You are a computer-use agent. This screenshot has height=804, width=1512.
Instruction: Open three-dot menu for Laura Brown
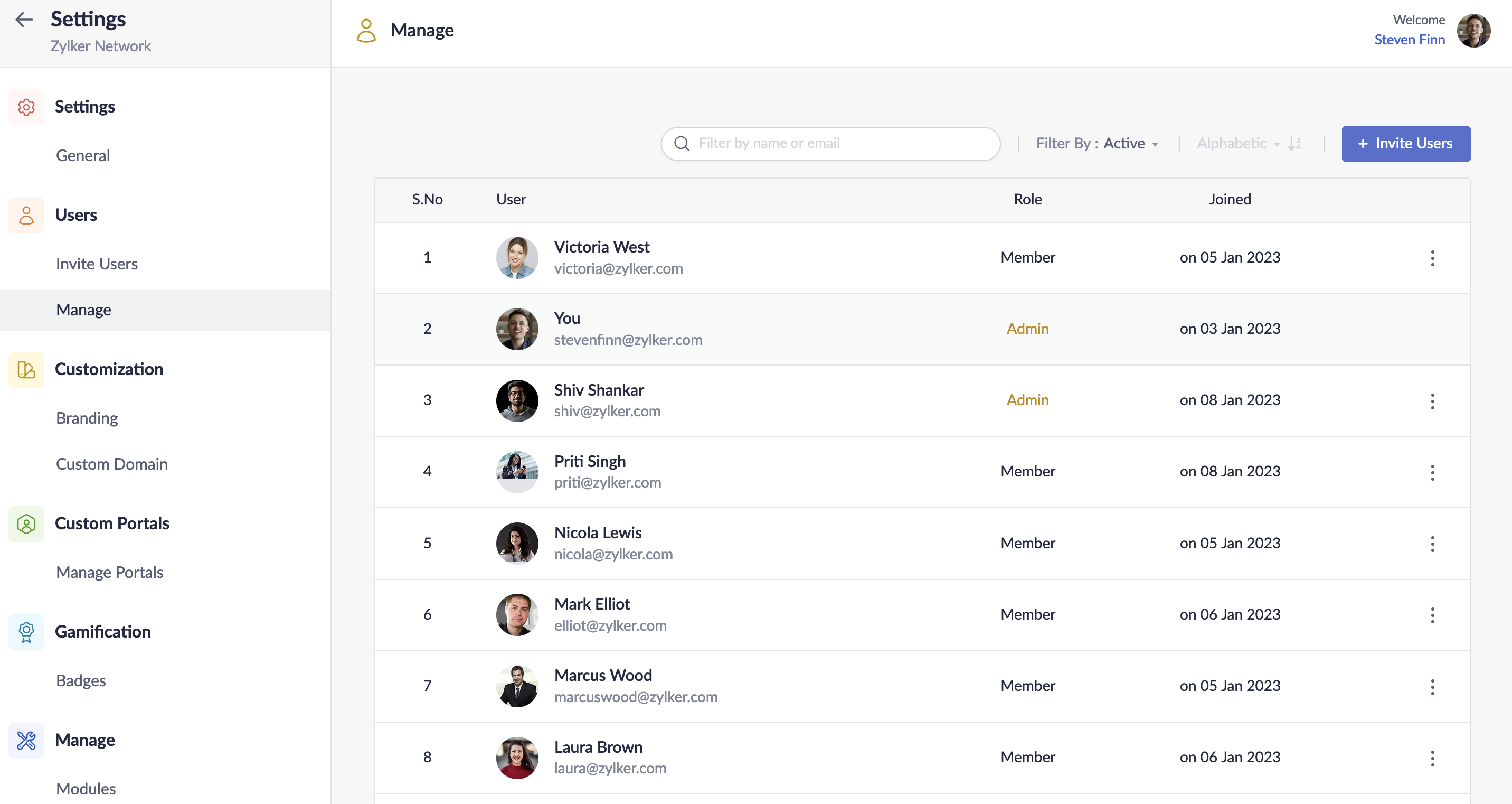1432,758
